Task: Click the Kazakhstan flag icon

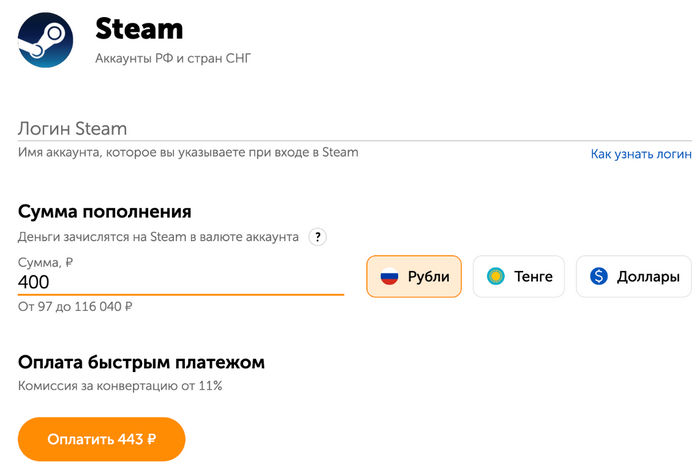Action: [x=495, y=276]
